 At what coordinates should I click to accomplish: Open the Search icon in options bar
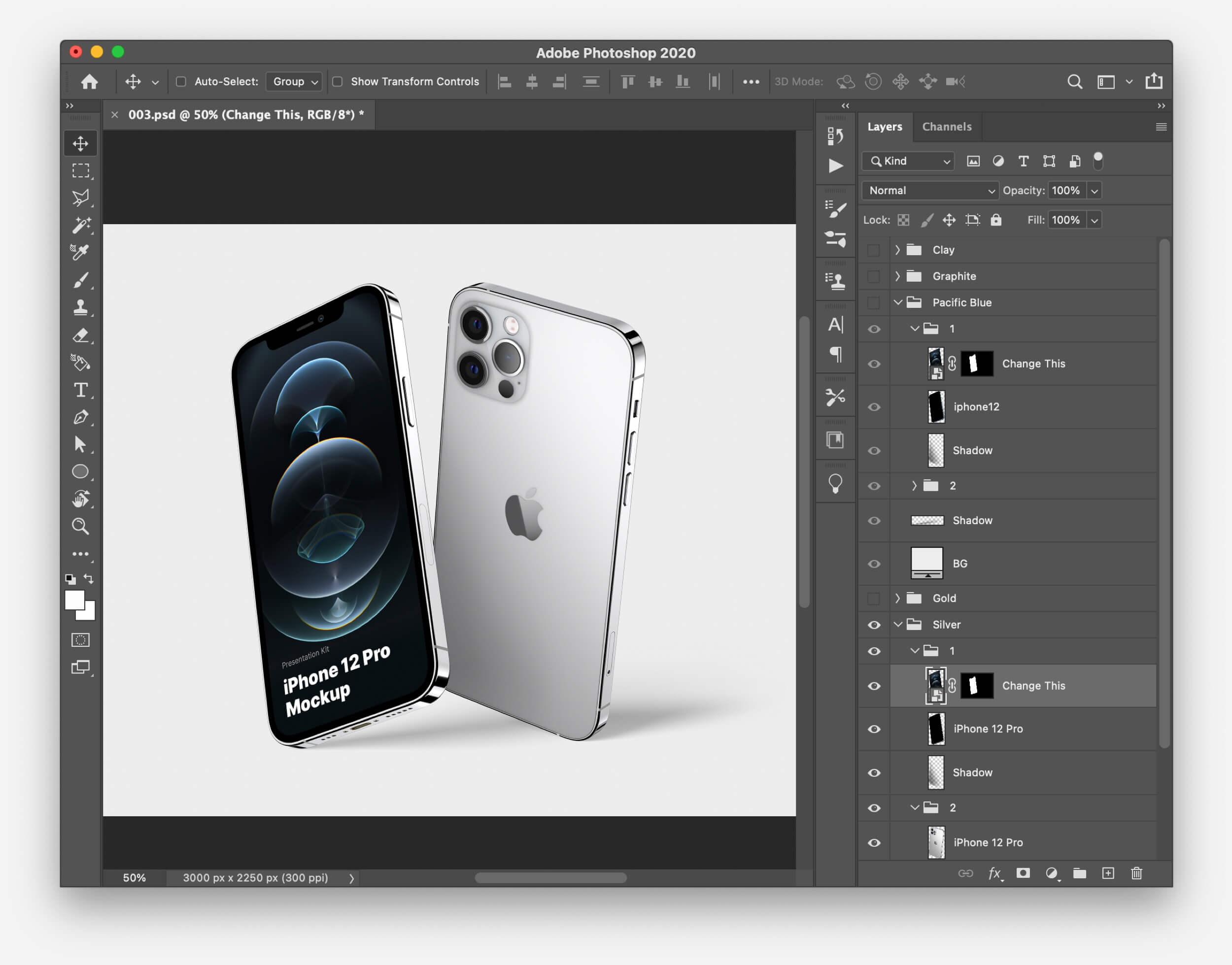pos(1074,82)
